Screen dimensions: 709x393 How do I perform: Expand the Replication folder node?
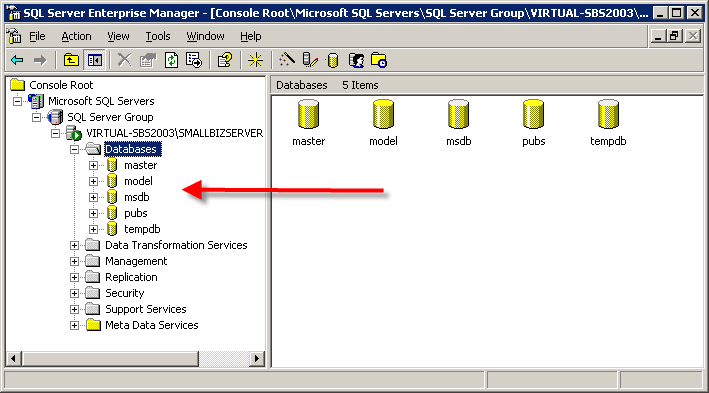pos(74,278)
